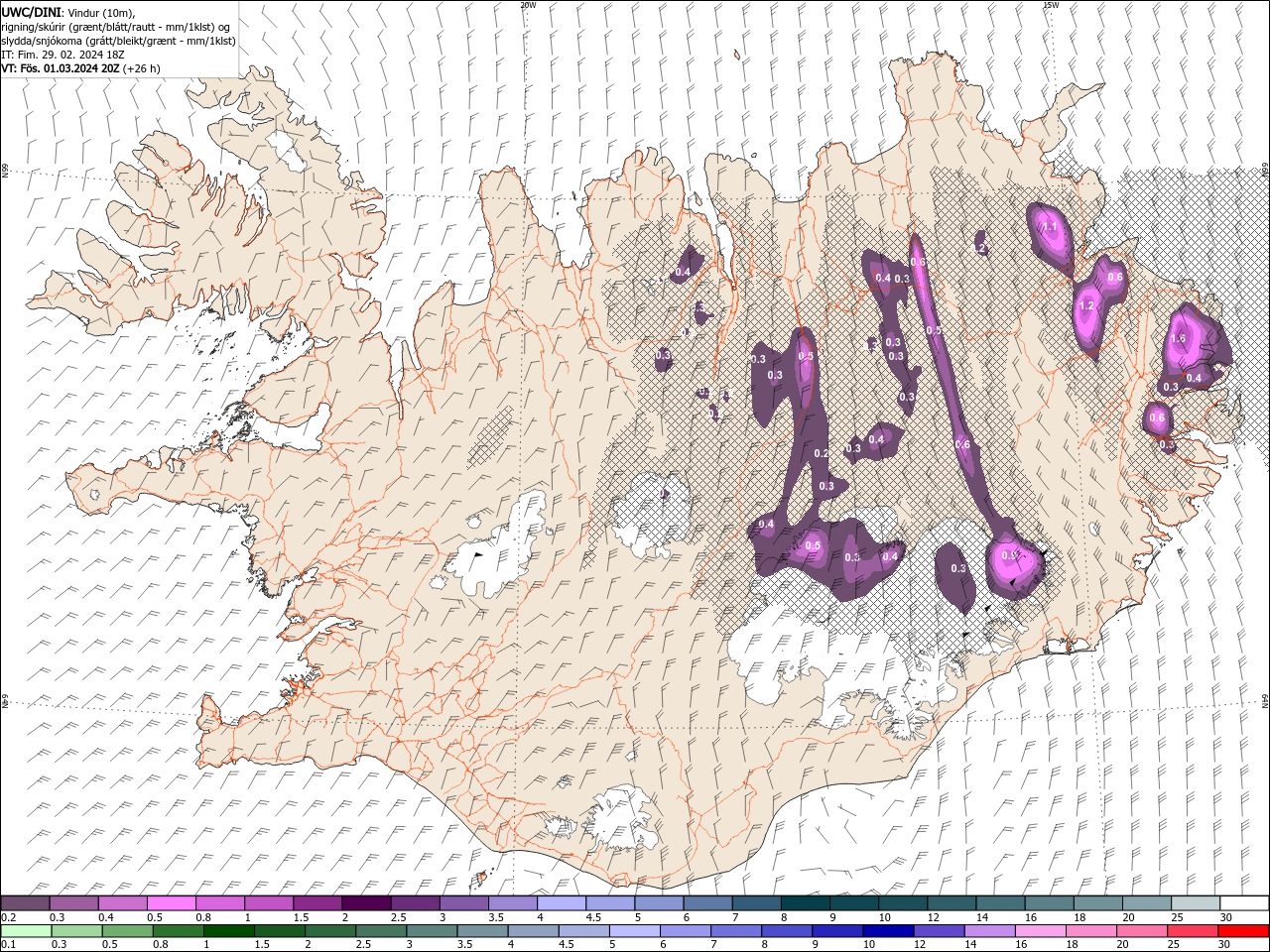Click the 0.9 snowfall value label
Image resolution: width=1270 pixels, height=952 pixels.
1010,555
